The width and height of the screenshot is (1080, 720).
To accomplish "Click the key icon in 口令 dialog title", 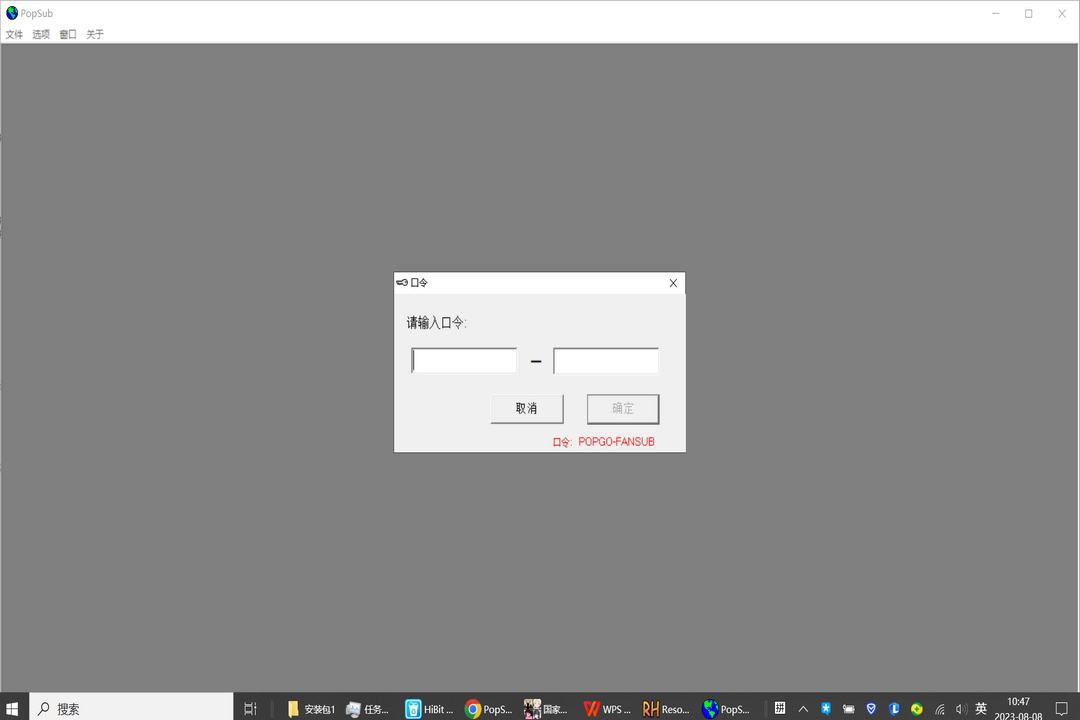I will (x=402, y=283).
